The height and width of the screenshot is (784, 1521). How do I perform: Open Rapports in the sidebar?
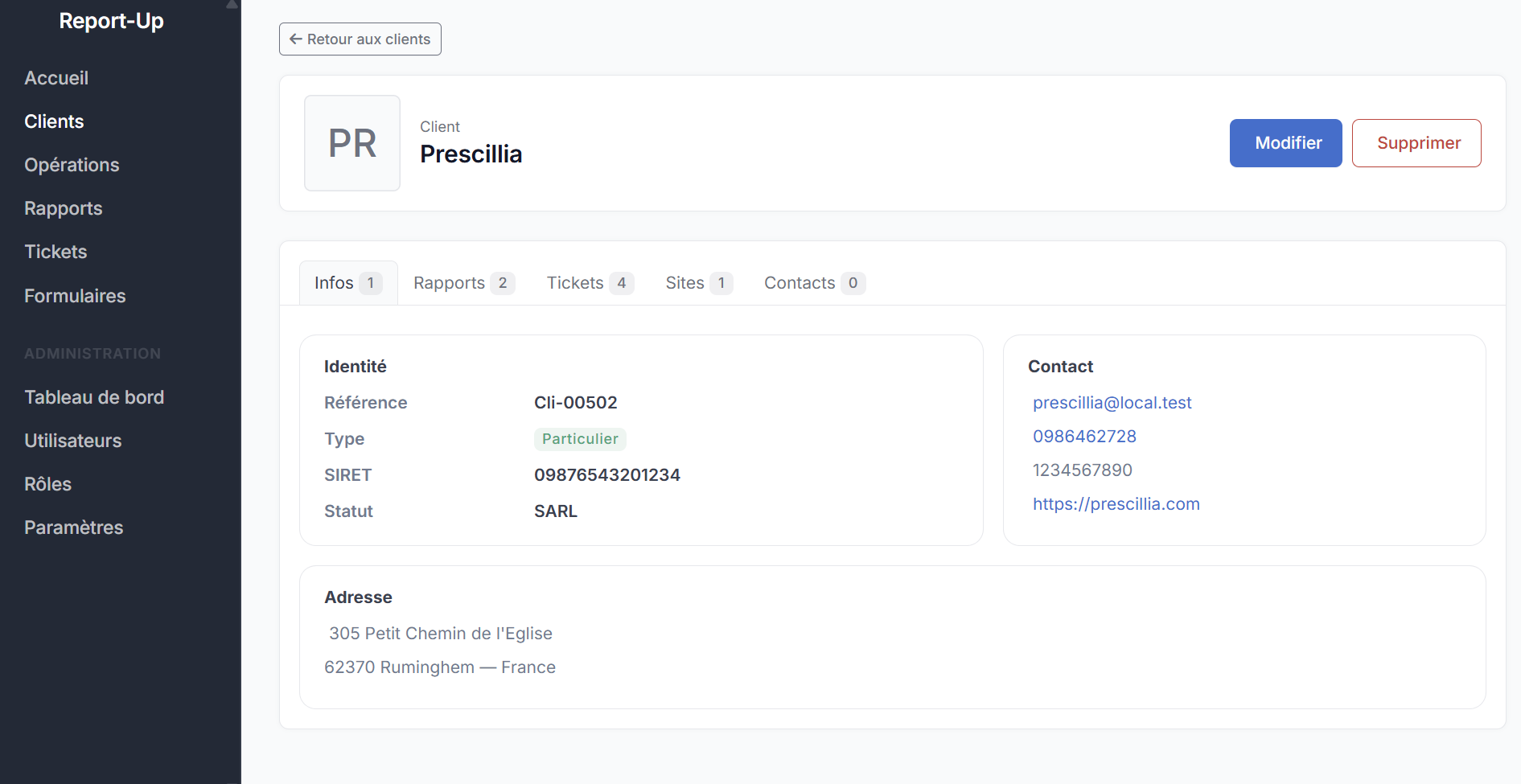64,208
